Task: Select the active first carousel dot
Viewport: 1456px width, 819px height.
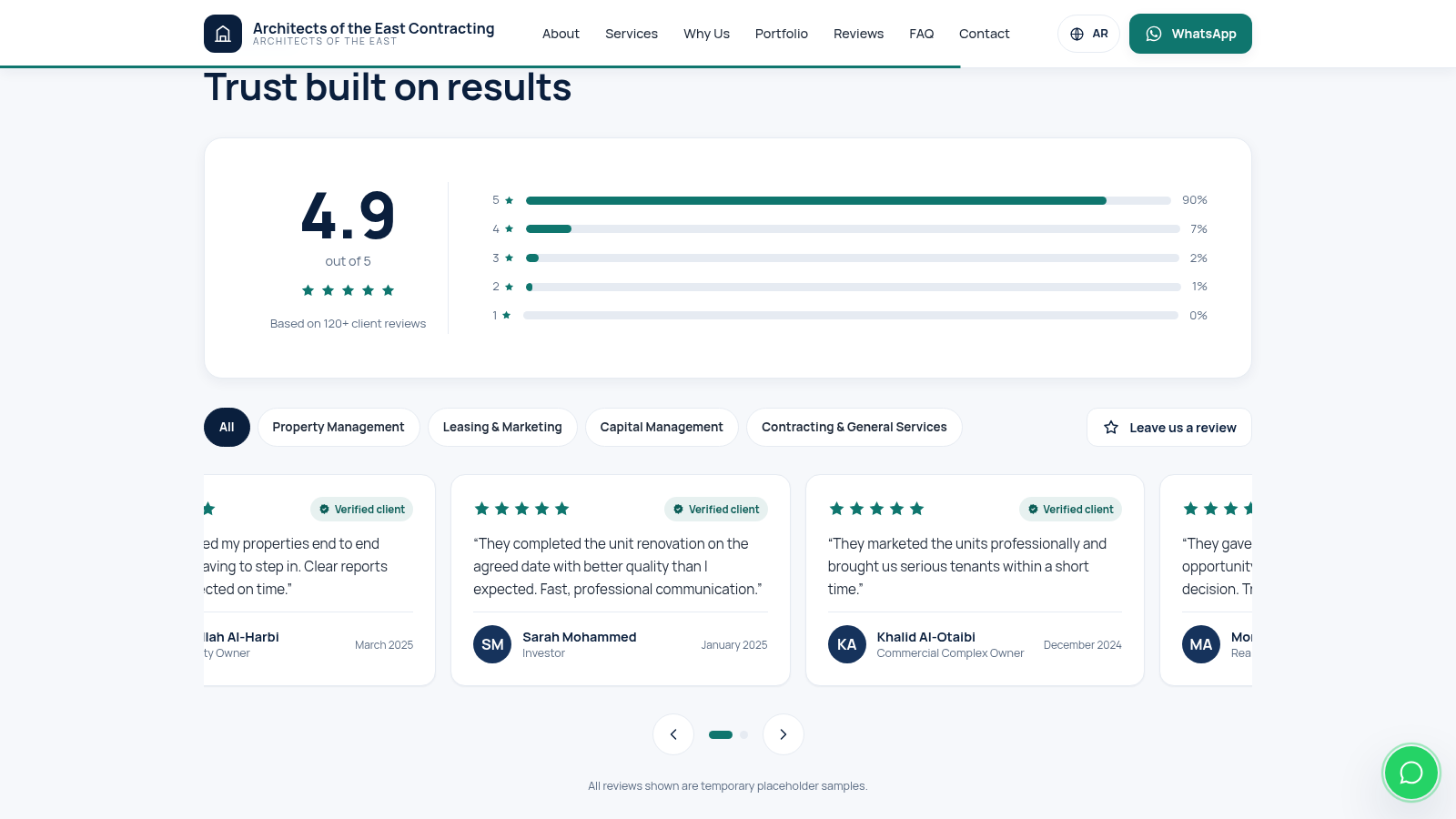Action: (x=721, y=734)
